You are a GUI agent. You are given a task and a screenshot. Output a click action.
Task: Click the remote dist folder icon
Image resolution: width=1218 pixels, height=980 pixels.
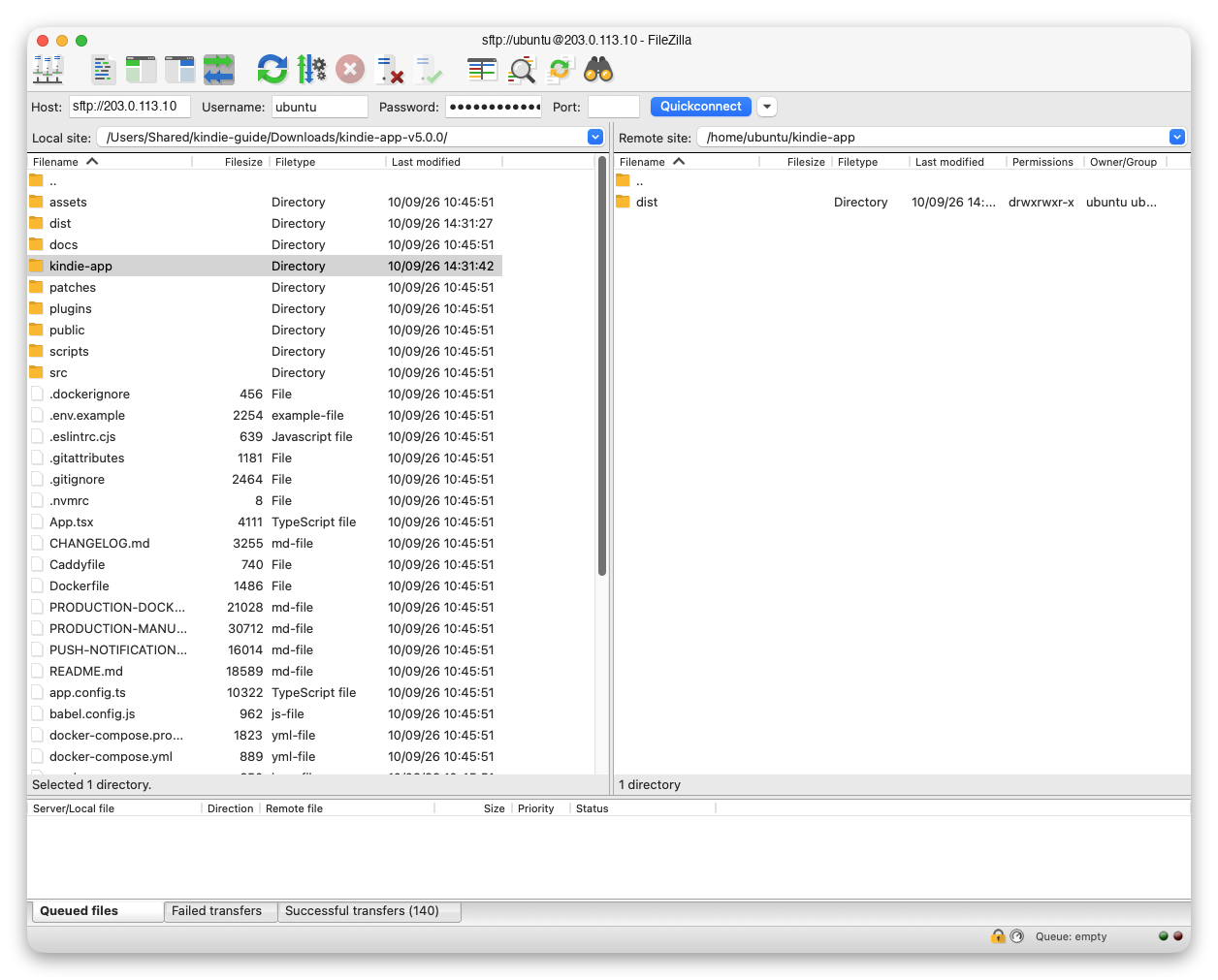coord(624,202)
